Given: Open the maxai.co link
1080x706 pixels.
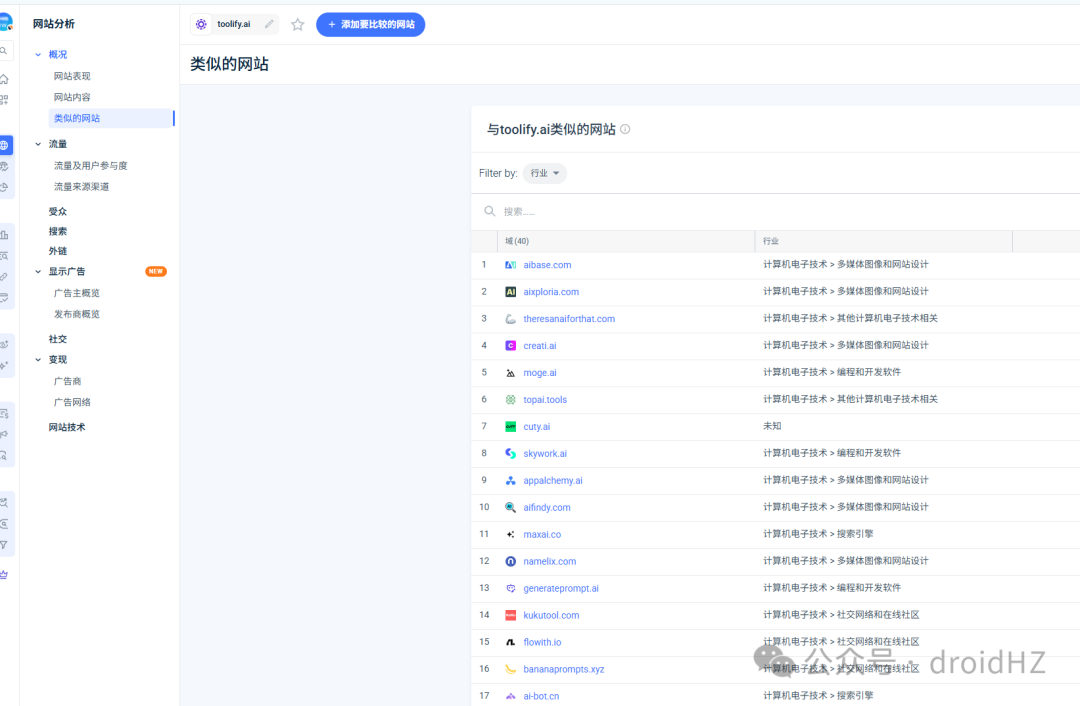Looking at the screenshot, I should coord(542,534).
